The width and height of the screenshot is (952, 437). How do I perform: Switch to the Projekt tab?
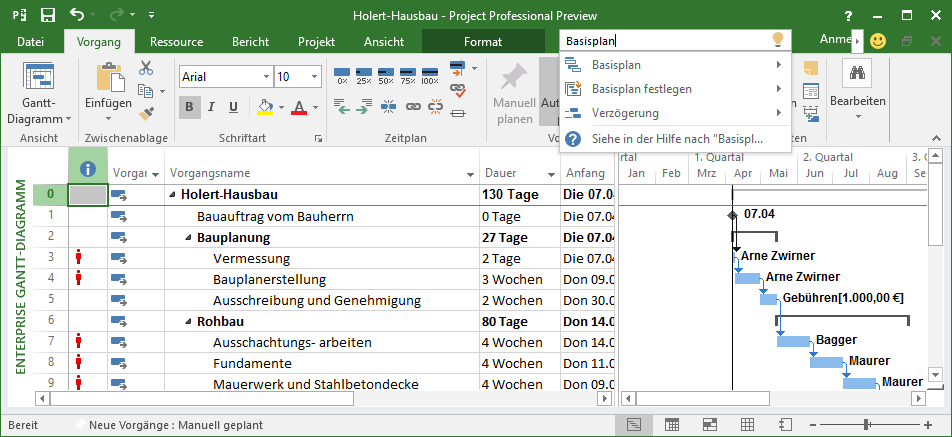[316, 41]
